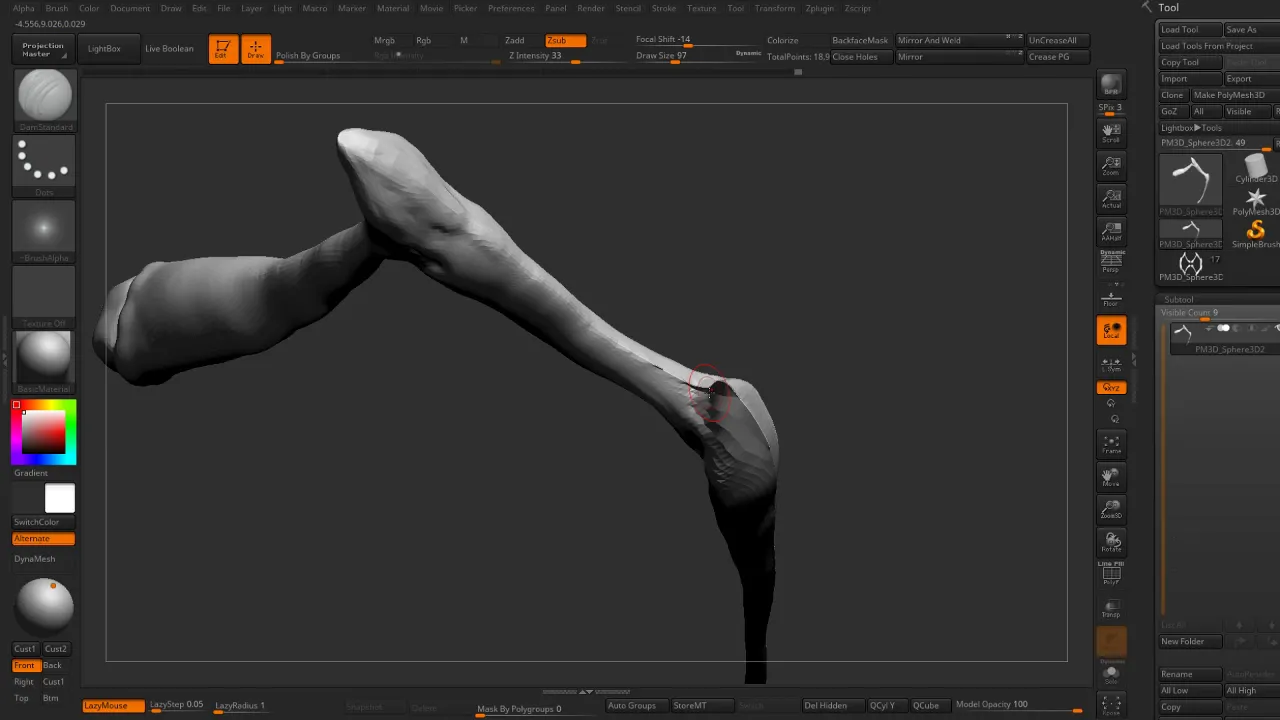This screenshot has height=720, width=1280.
Task: Activate the Zoom canvas tool
Action: [1111, 165]
